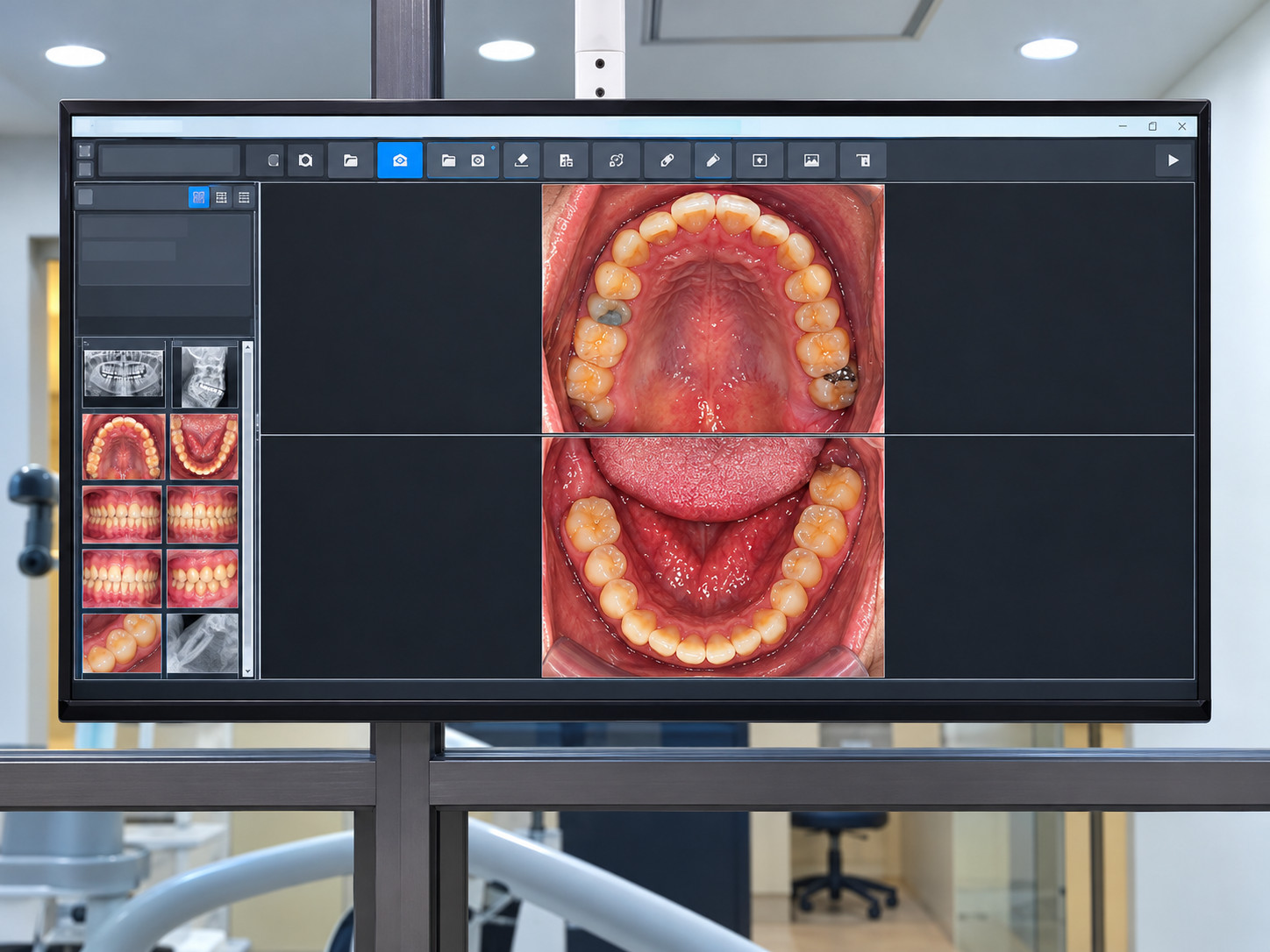Select the closeup molars photo thumbnail
The image size is (1270, 952).
pyautogui.click(x=122, y=643)
